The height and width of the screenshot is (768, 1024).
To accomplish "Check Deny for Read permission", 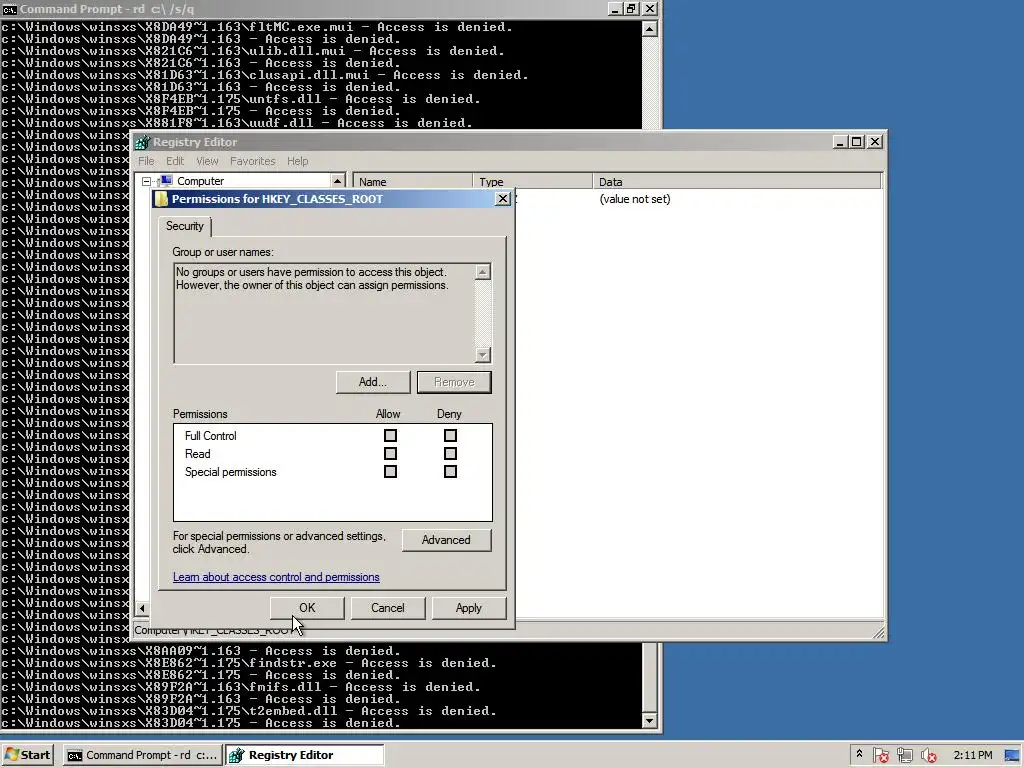I will click(x=450, y=453).
